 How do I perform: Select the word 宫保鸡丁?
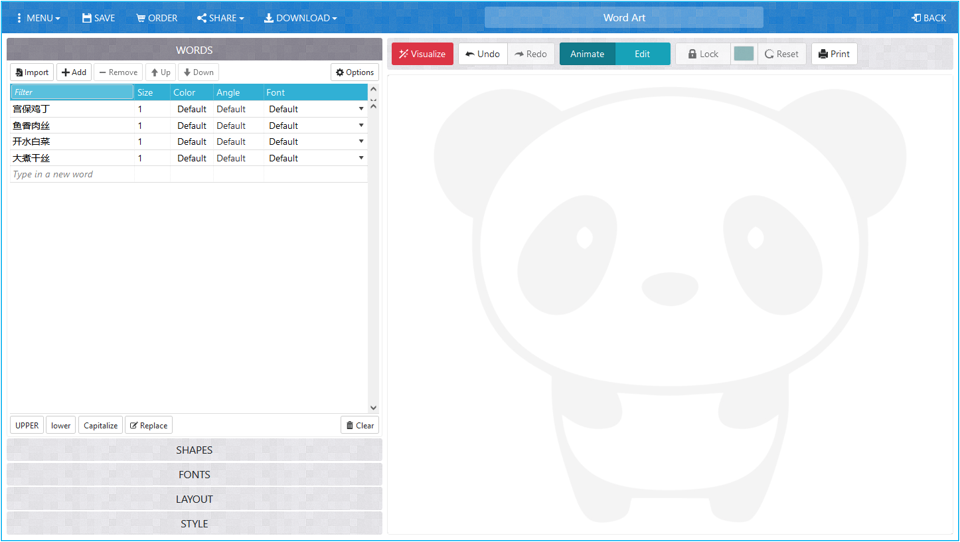pyautogui.click(x=31, y=109)
